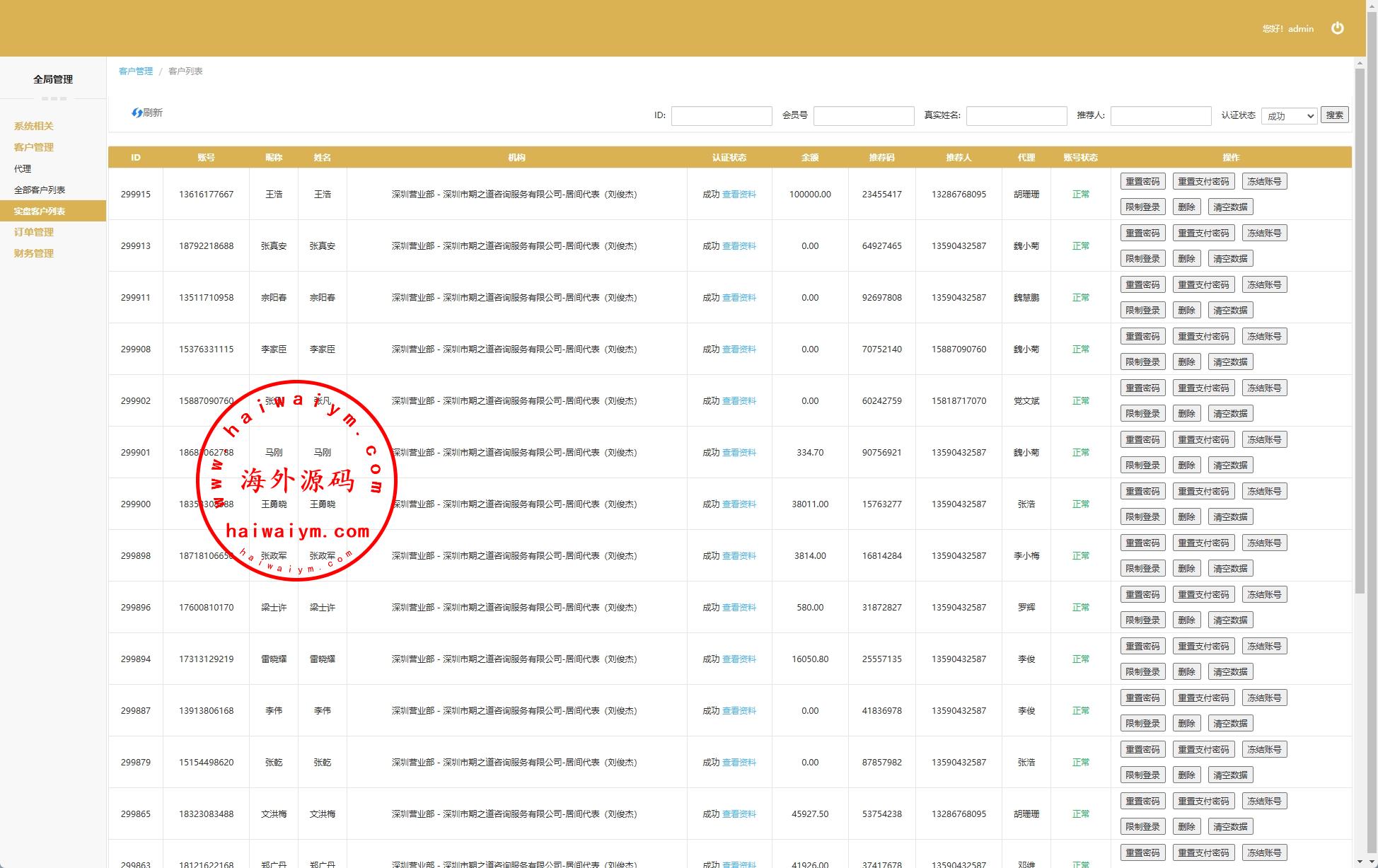Click 客户管理 breadcrumb link

coord(136,71)
